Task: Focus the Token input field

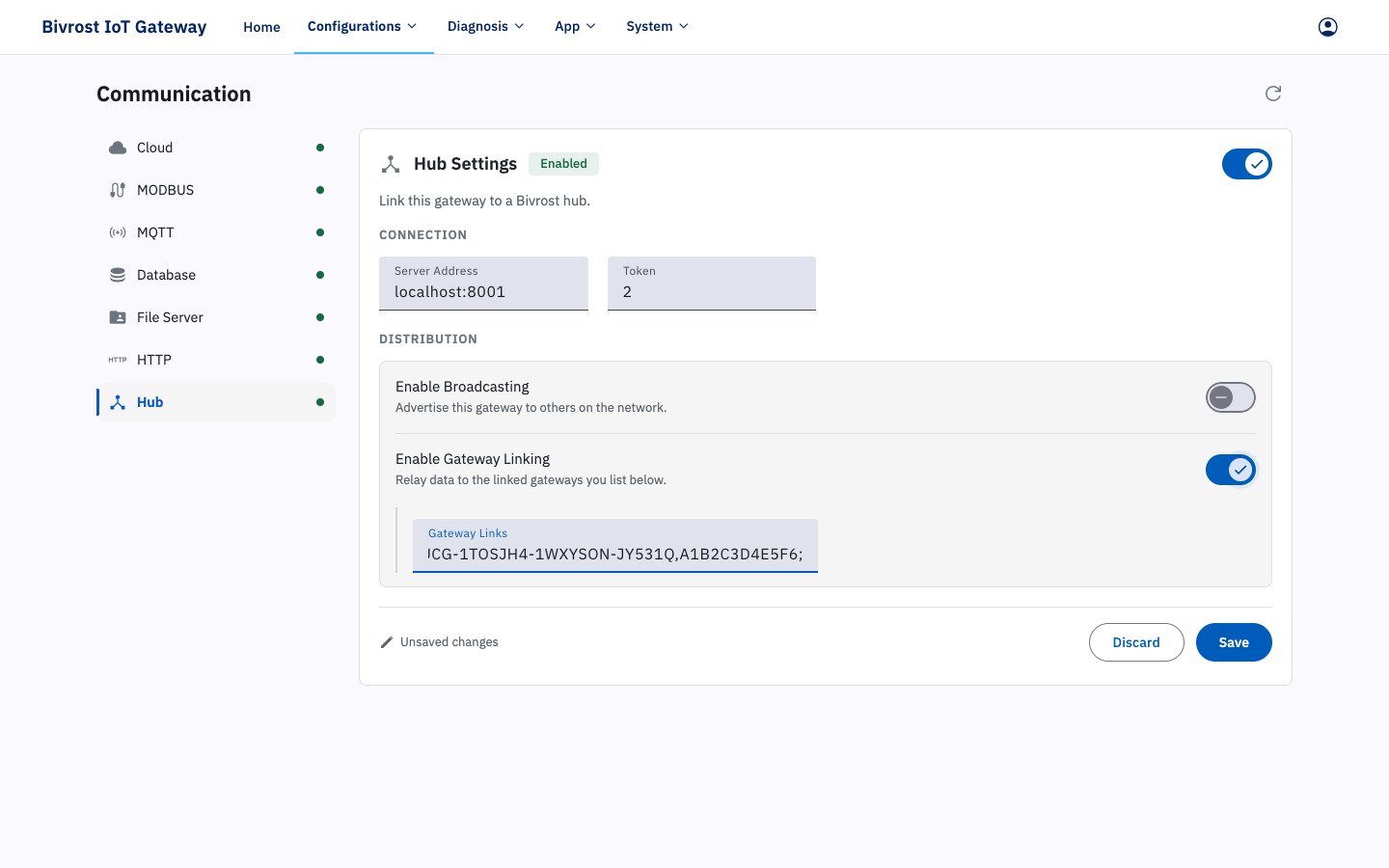Action: tap(712, 284)
